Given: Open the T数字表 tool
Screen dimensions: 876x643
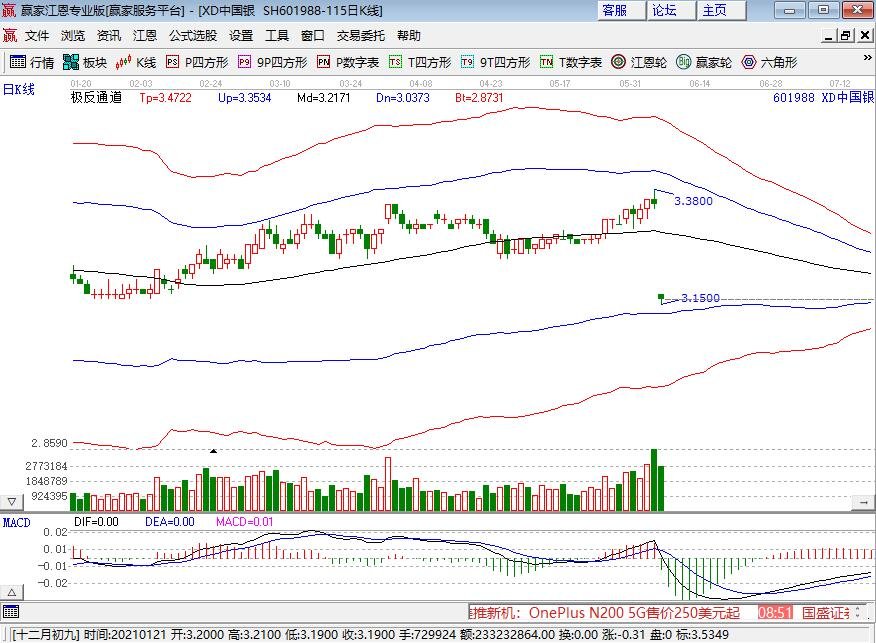Looking at the screenshot, I should (x=571, y=62).
